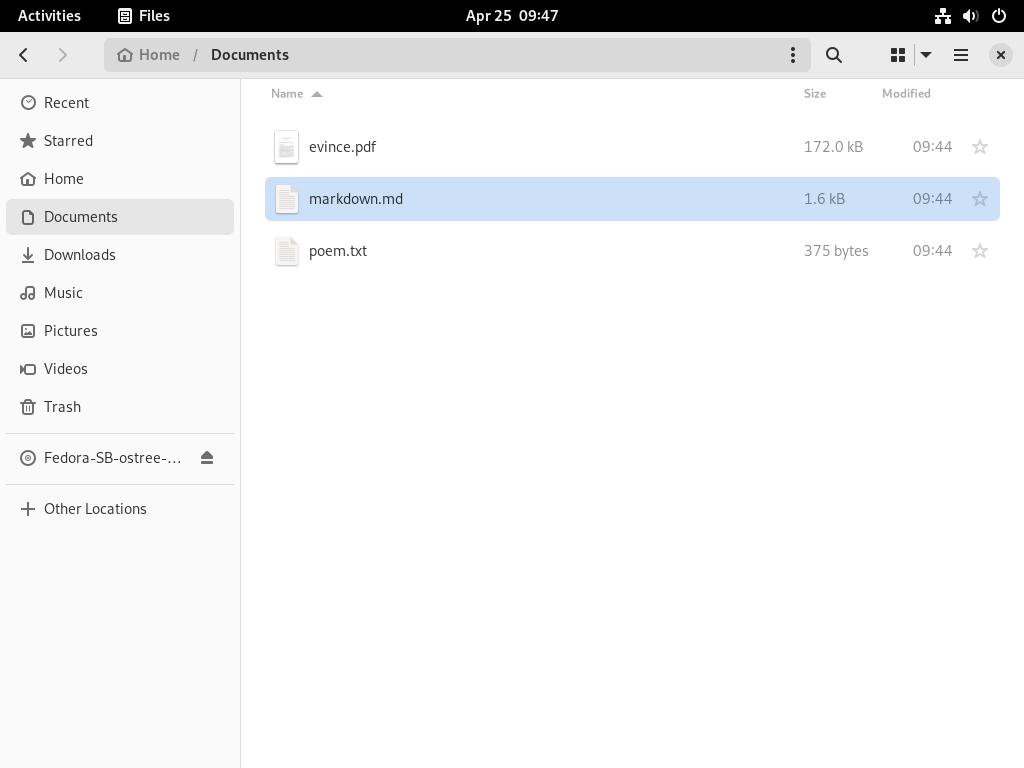The image size is (1024, 768).
Task: Star the evince.pdf file
Action: point(980,147)
